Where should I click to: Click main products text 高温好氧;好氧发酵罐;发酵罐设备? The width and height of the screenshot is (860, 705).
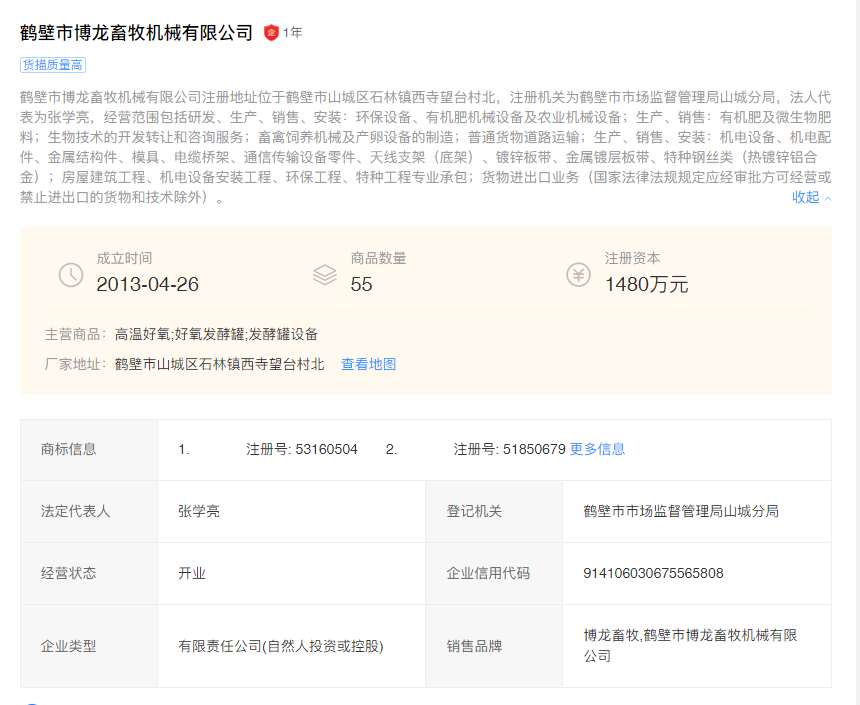(x=217, y=334)
